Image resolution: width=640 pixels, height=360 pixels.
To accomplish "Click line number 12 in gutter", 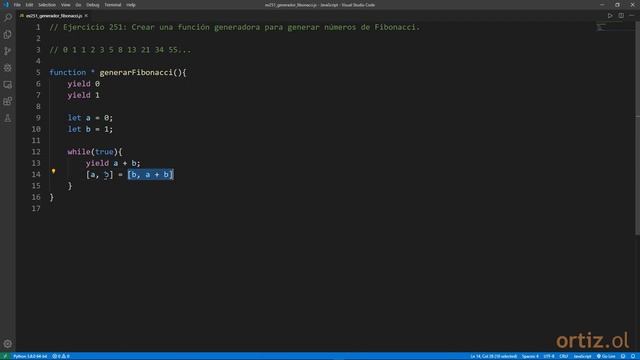I will (36, 152).
